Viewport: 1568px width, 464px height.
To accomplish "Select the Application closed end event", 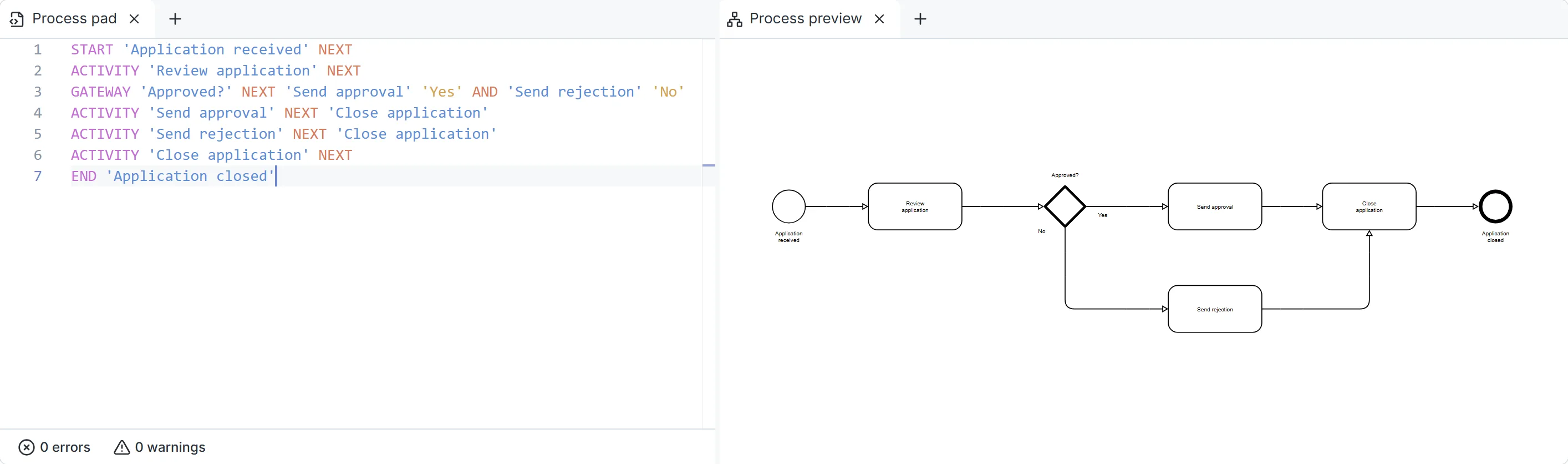I will tap(1495, 206).
